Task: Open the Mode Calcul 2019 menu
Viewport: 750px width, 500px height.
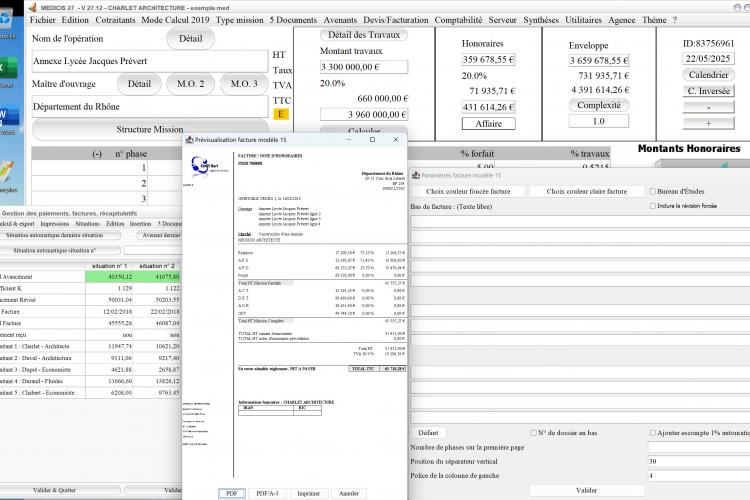Action: [x=175, y=20]
